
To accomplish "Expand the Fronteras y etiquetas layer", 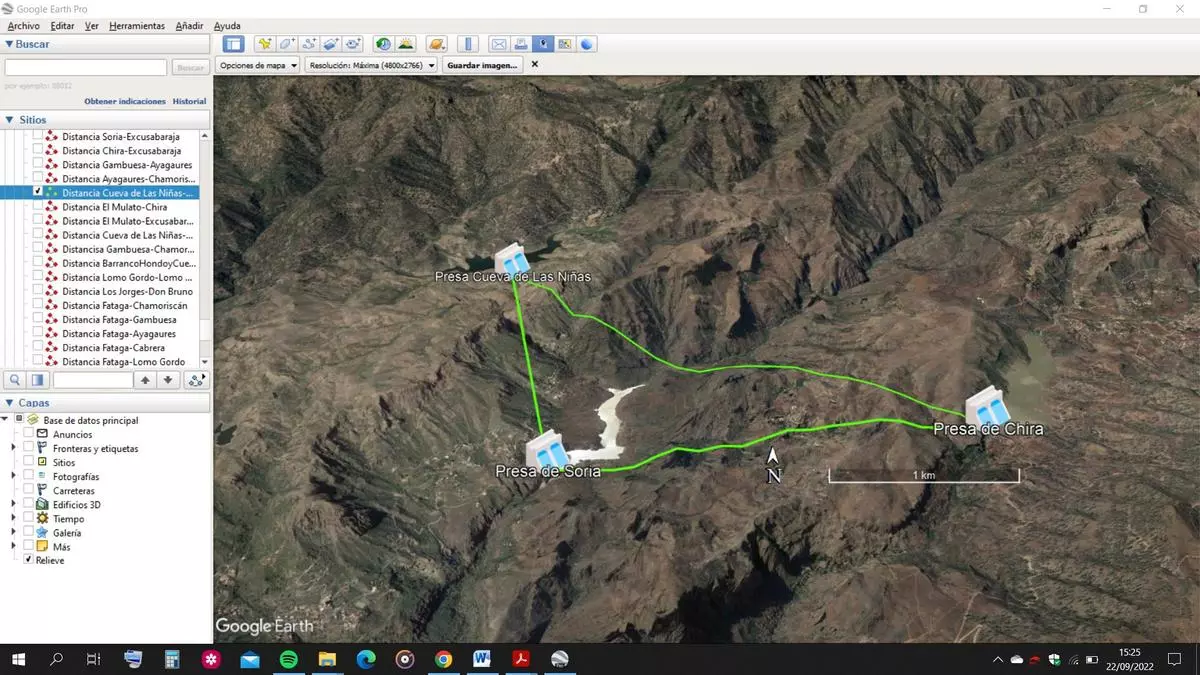I will point(14,449).
